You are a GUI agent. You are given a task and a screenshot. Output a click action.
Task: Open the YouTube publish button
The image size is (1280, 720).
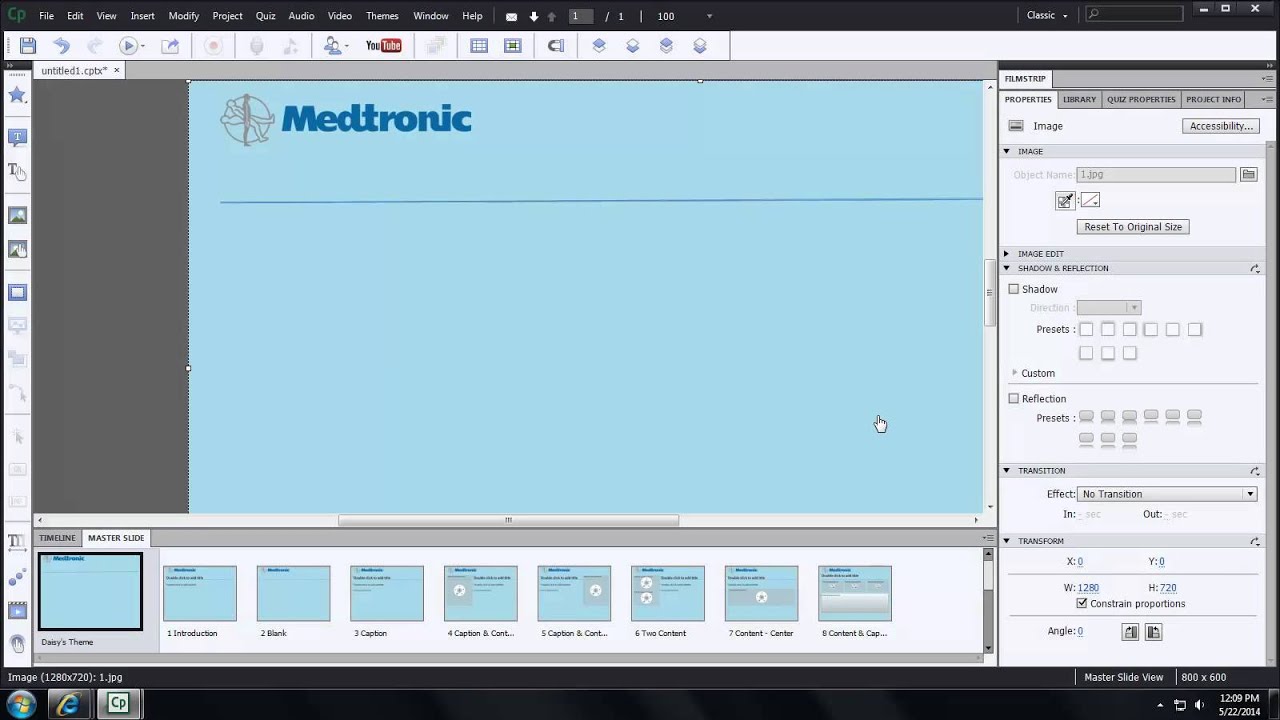point(384,46)
